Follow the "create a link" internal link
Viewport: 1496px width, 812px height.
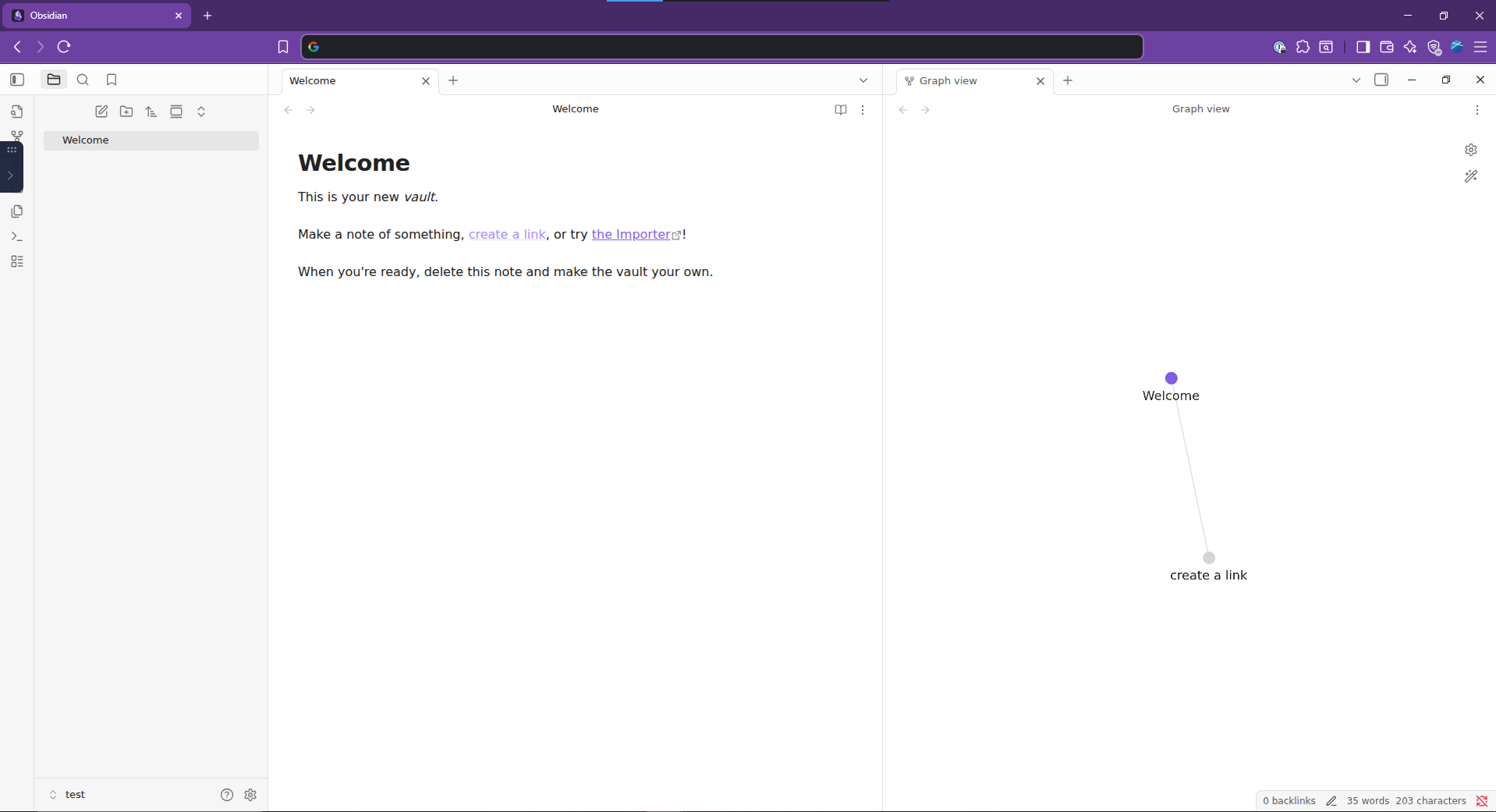[x=507, y=235]
